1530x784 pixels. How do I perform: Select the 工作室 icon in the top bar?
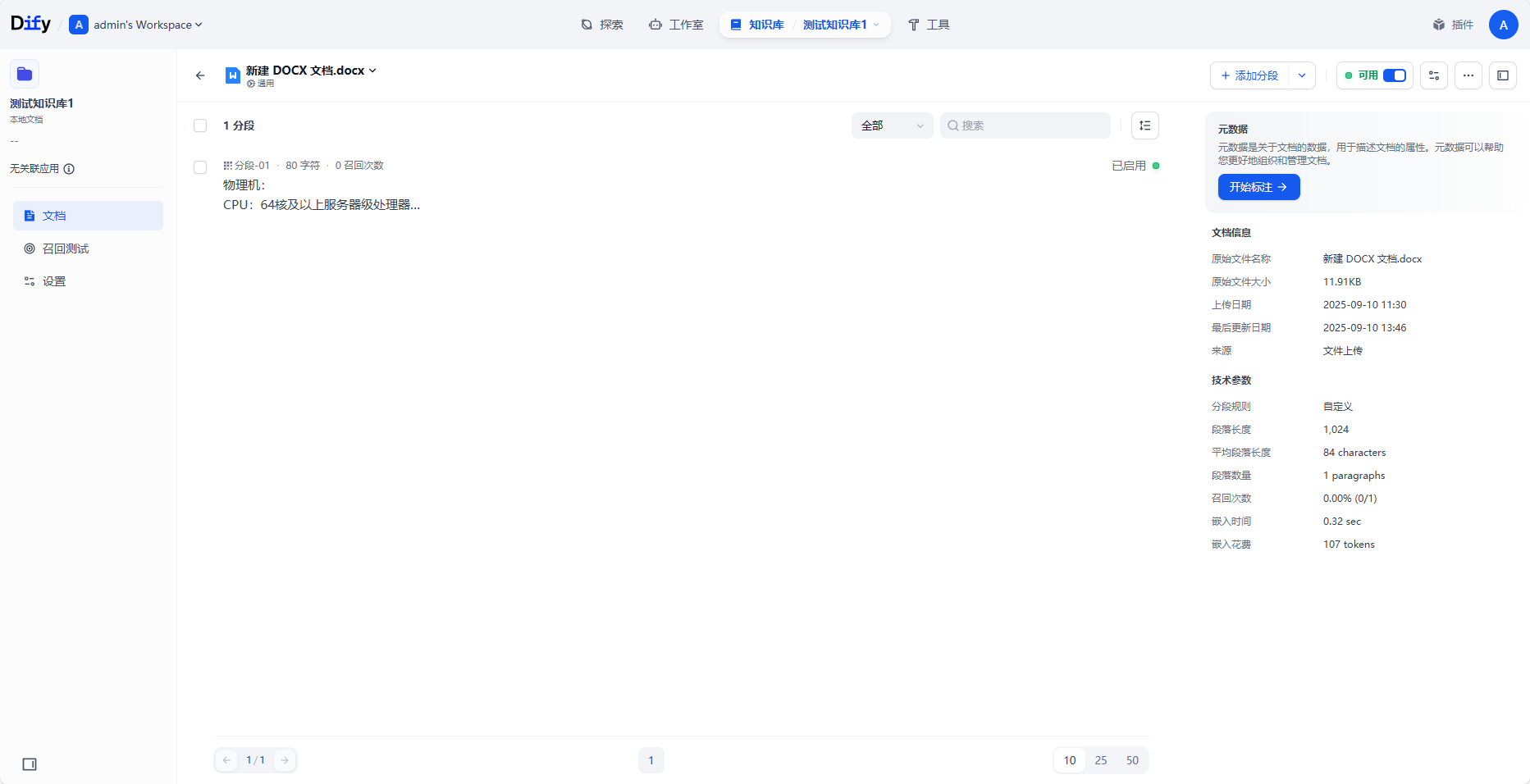655,25
